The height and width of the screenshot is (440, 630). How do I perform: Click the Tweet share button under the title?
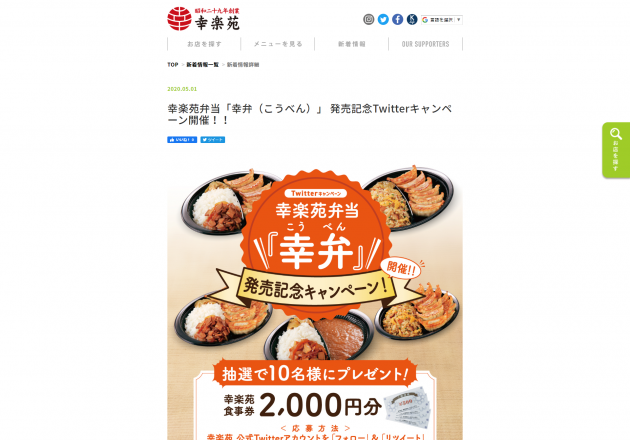[x=213, y=140]
